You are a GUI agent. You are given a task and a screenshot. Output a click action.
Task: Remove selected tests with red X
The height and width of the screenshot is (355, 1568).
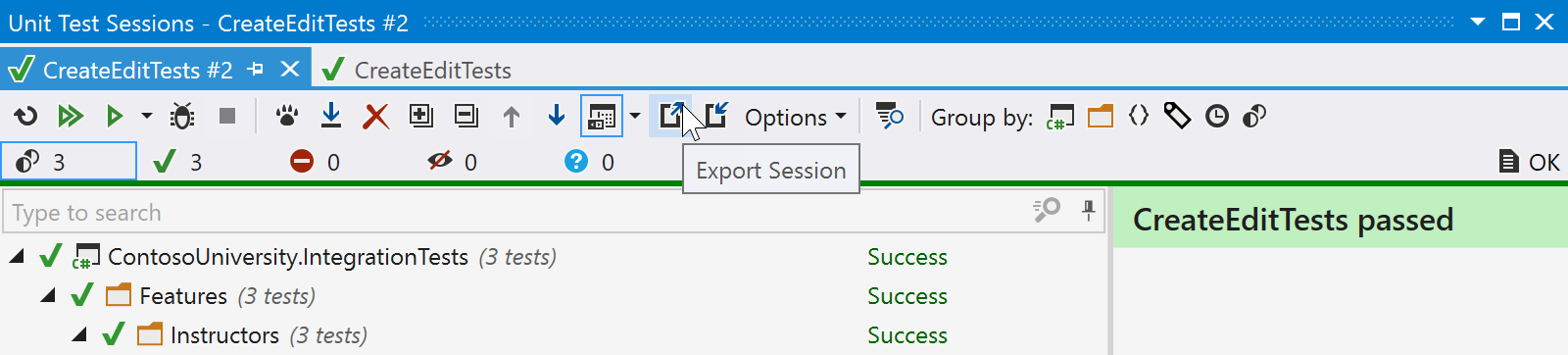(375, 117)
